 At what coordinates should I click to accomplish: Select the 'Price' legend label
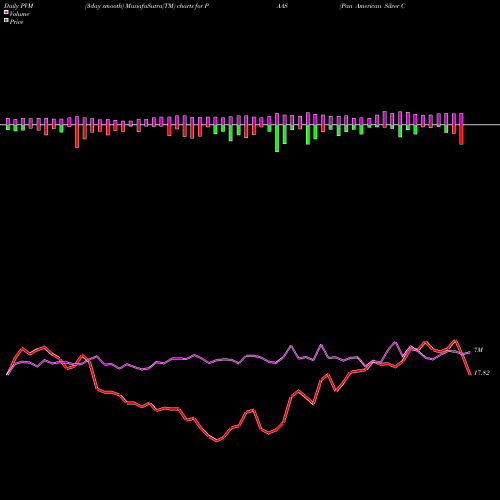(x=16, y=22)
